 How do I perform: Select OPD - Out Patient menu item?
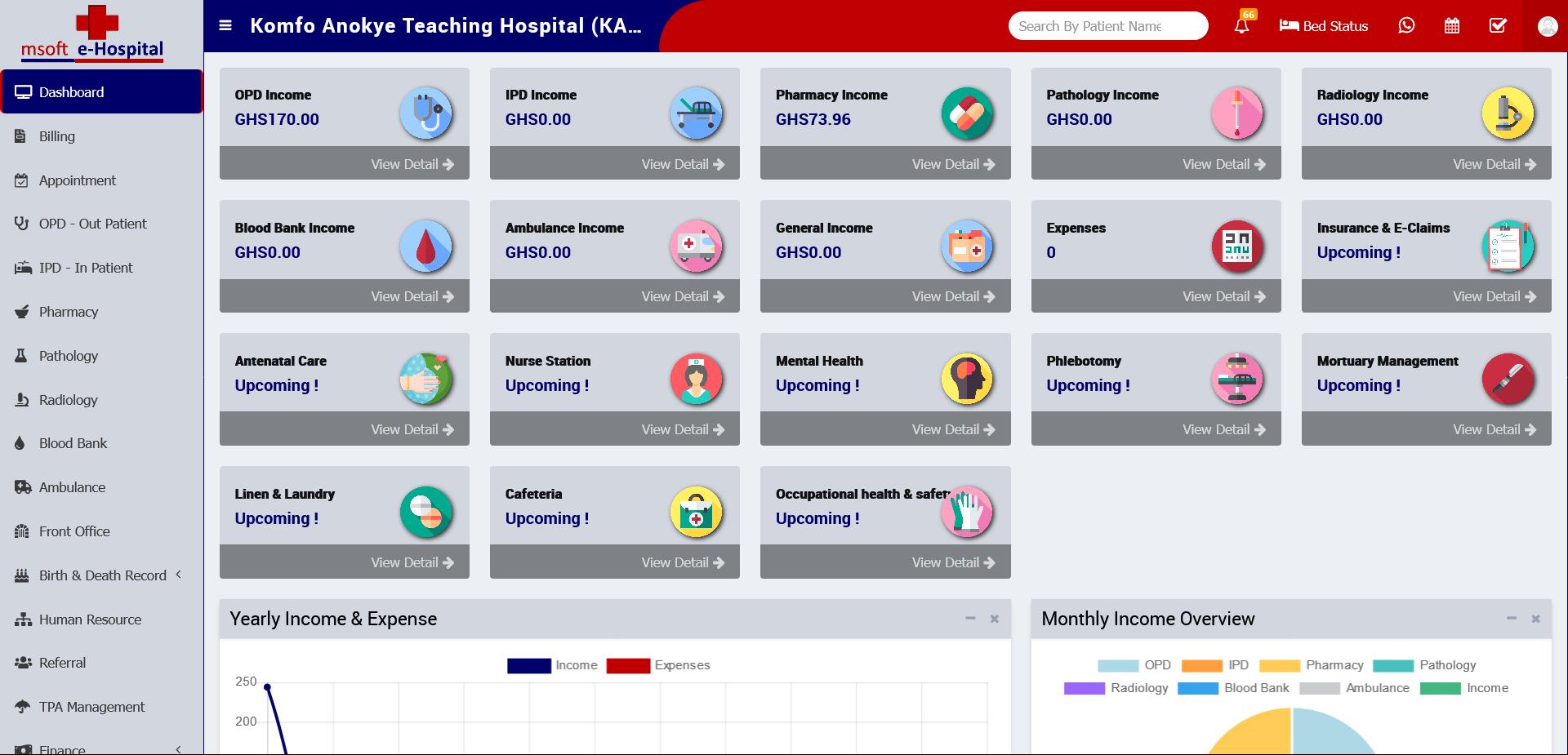click(x=101, y=224)
